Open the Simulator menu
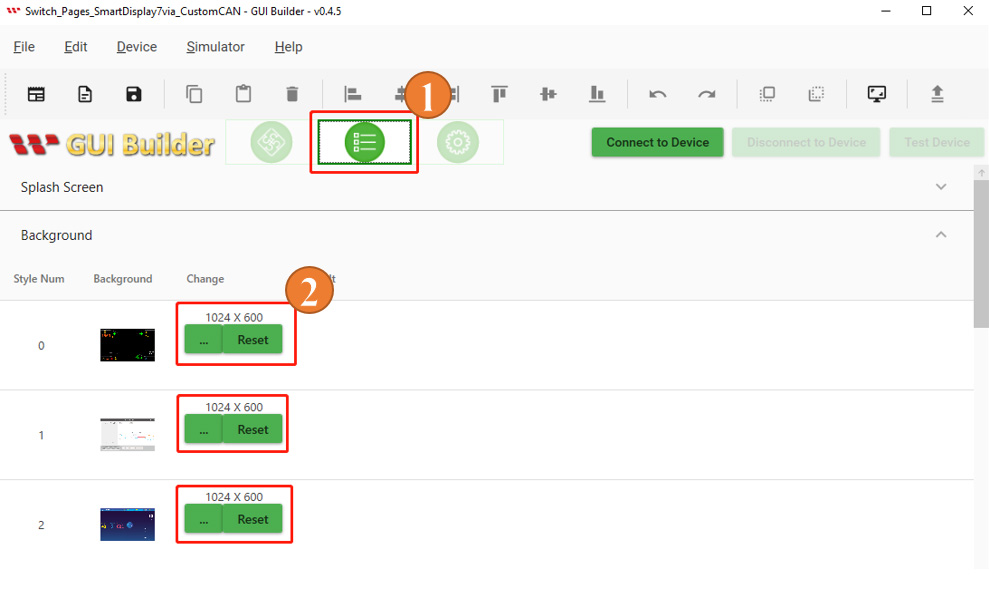This screenshot has height=616, width=989. [215, 47]
